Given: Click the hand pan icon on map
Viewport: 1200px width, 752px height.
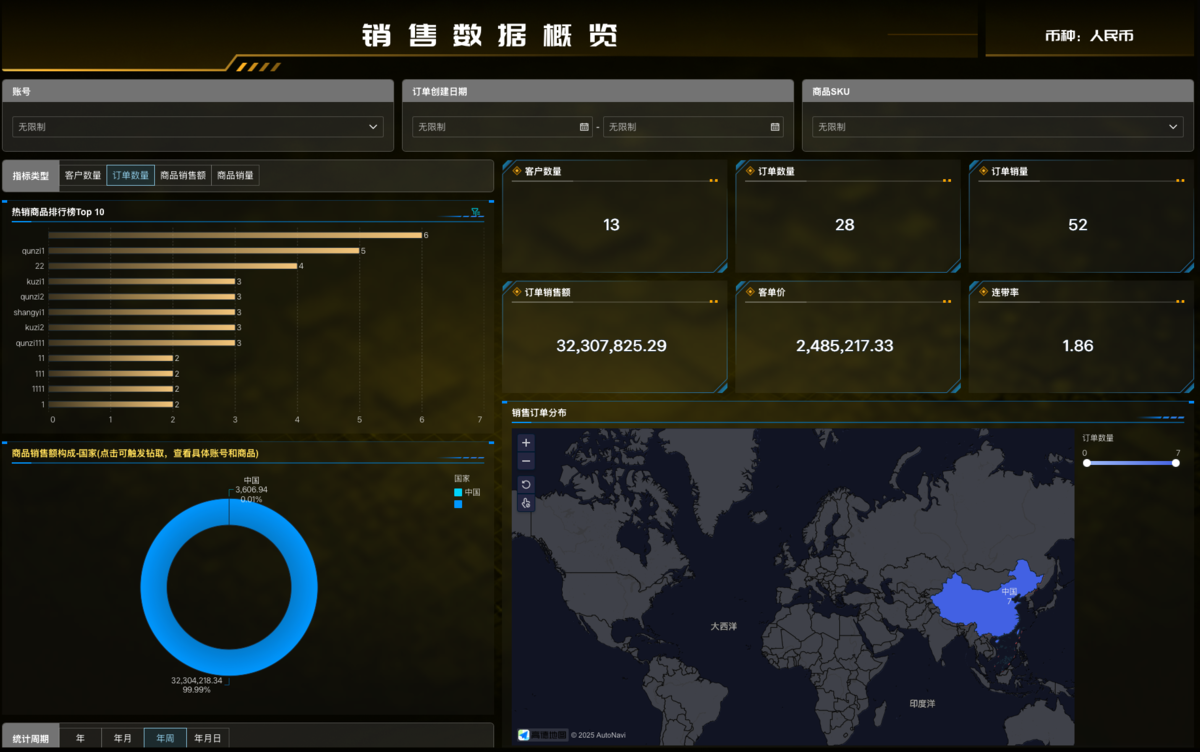Looking at the screenshot, I should 526,503.
